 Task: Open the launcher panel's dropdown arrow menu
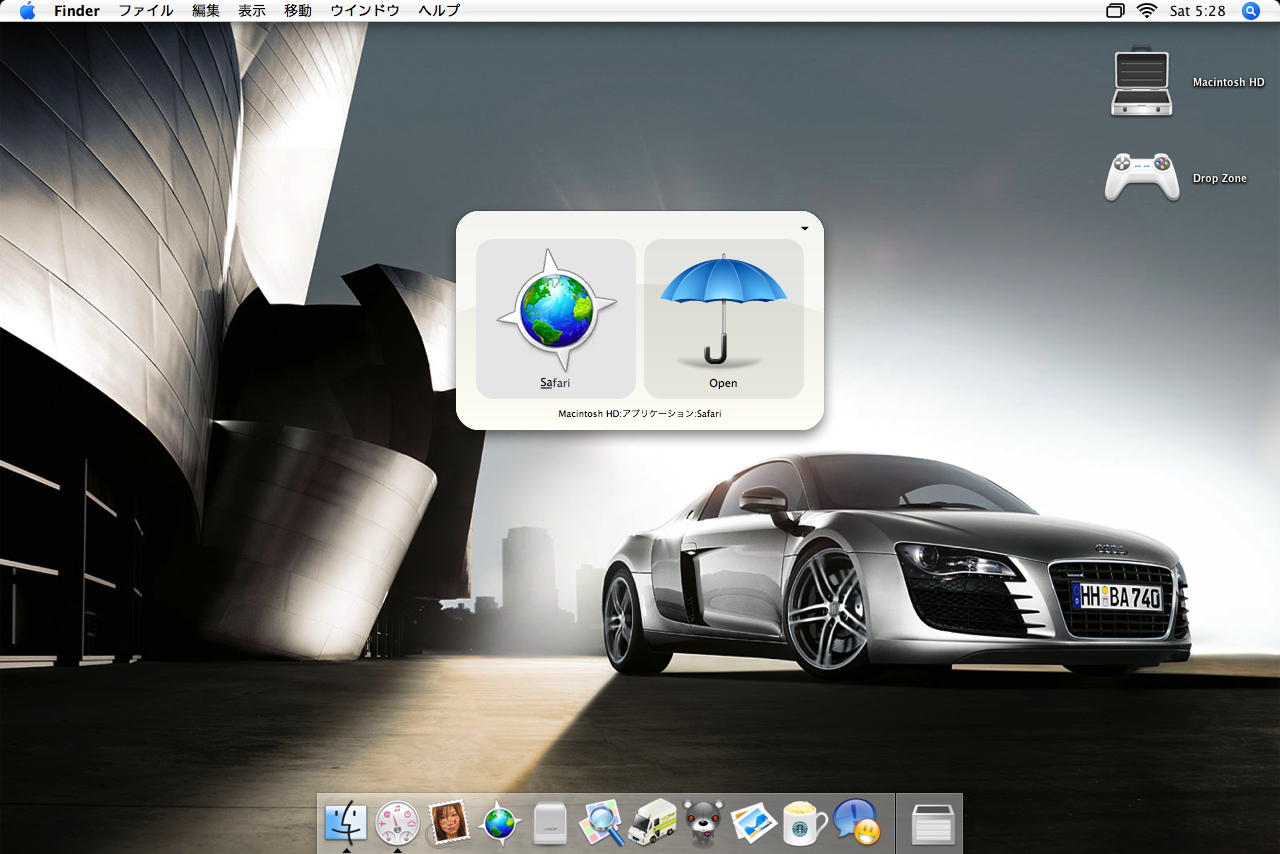pyautogui.click(x=805, y=228)
